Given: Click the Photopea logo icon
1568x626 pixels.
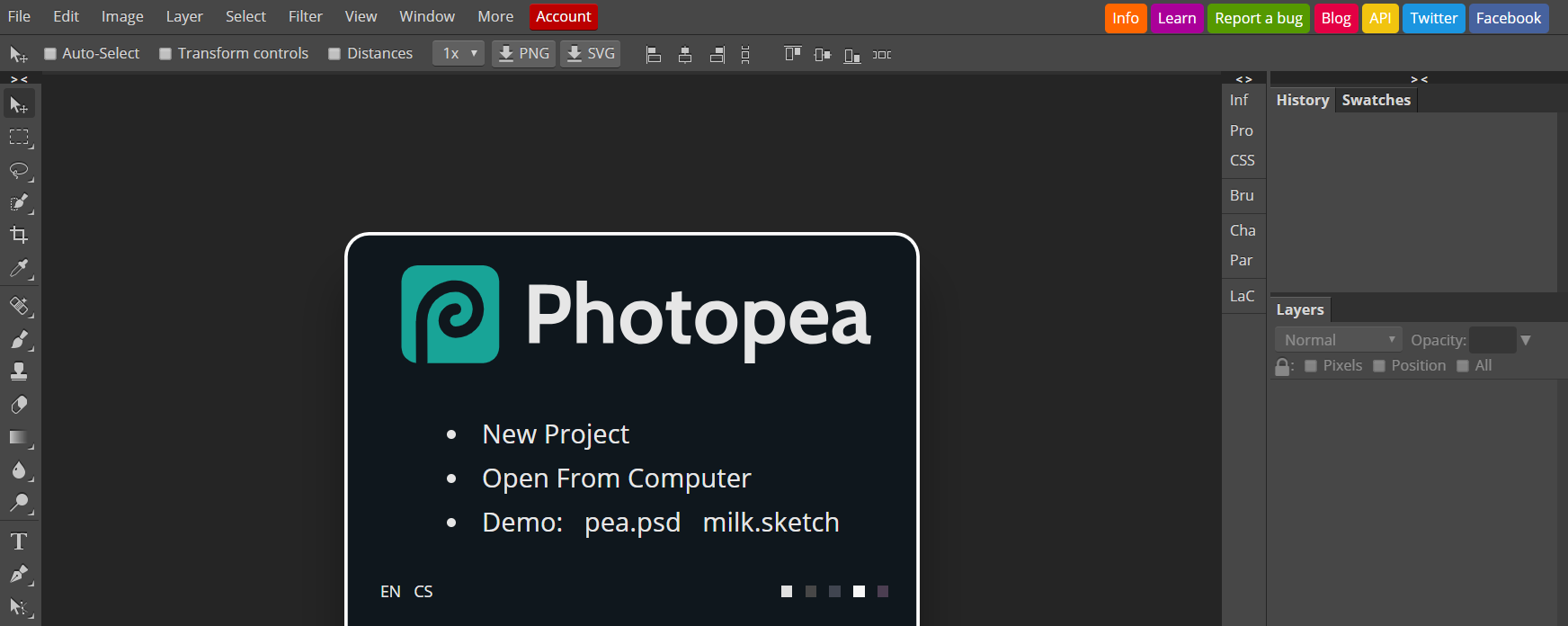Looking at the screenshot, I should [450, 314].
